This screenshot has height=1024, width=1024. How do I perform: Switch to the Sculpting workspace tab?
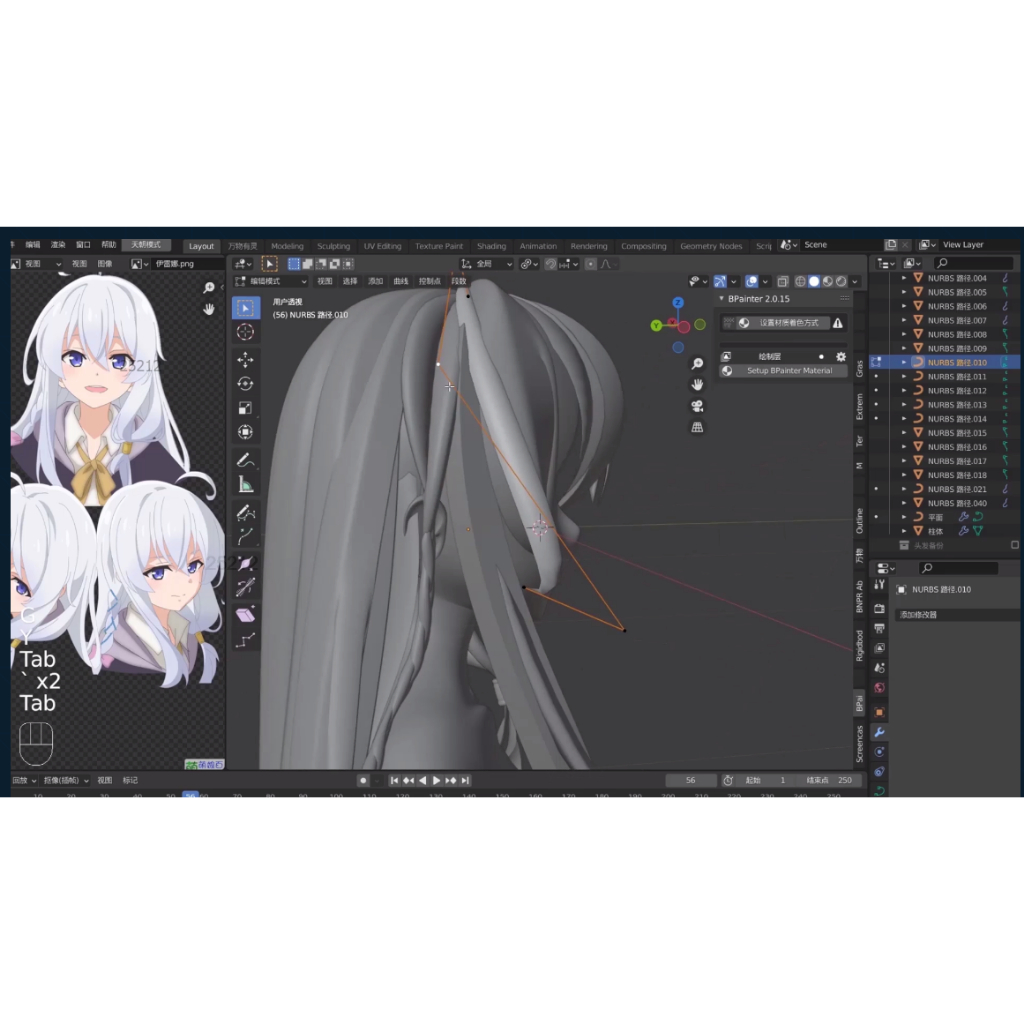click(x=333, y=246)
